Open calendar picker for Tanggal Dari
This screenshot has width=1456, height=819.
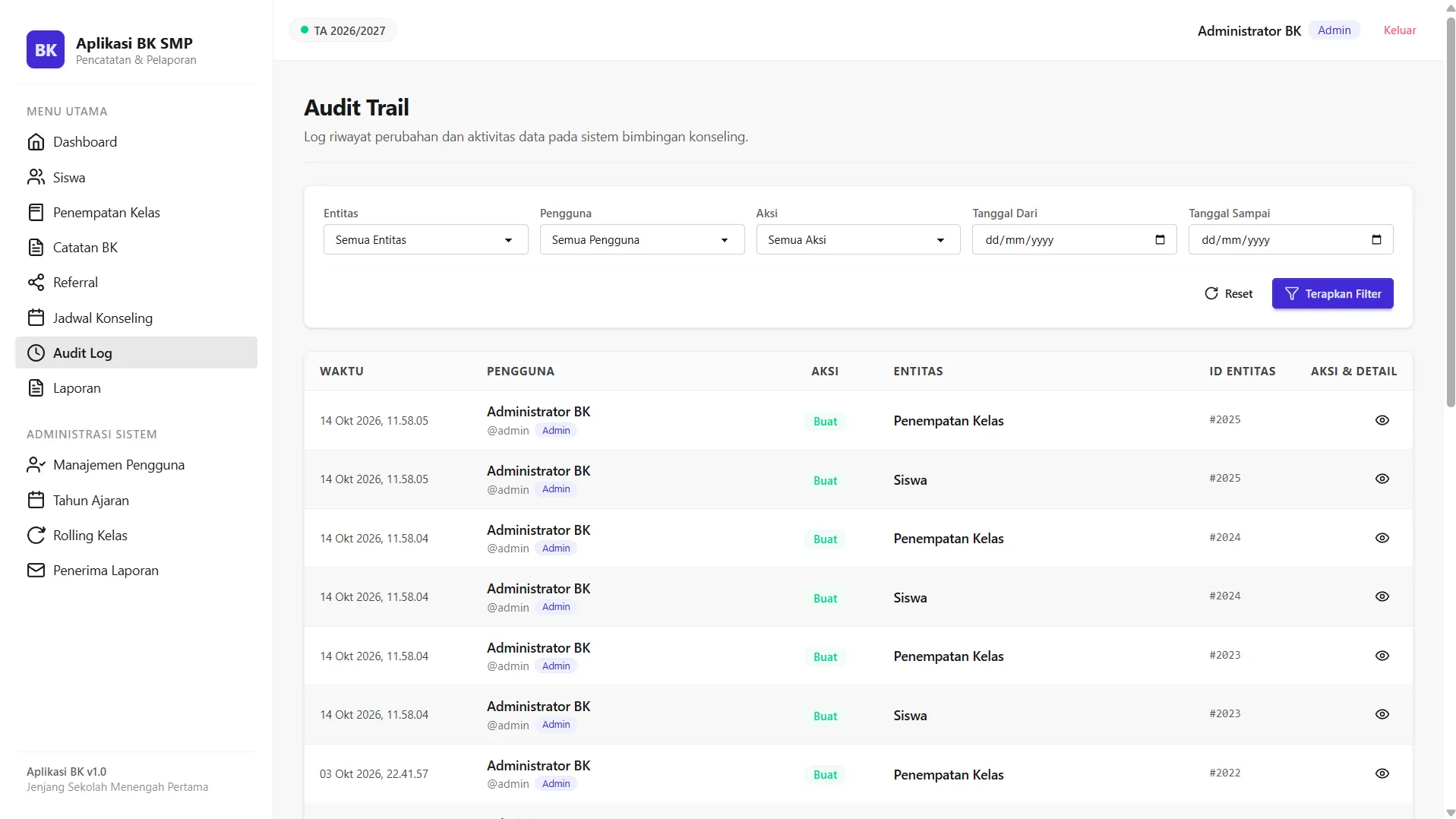point(1160,239)
